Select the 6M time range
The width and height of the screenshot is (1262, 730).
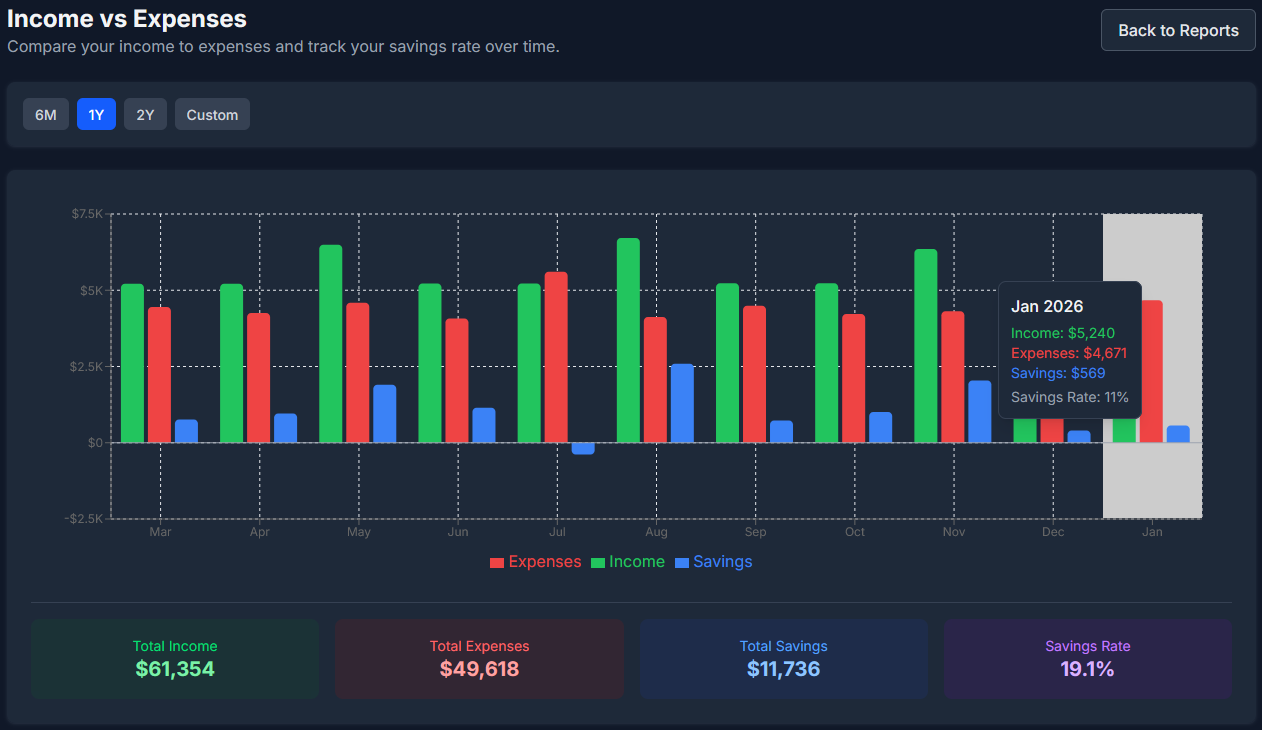pyautogui.click(x=46, y=114)
